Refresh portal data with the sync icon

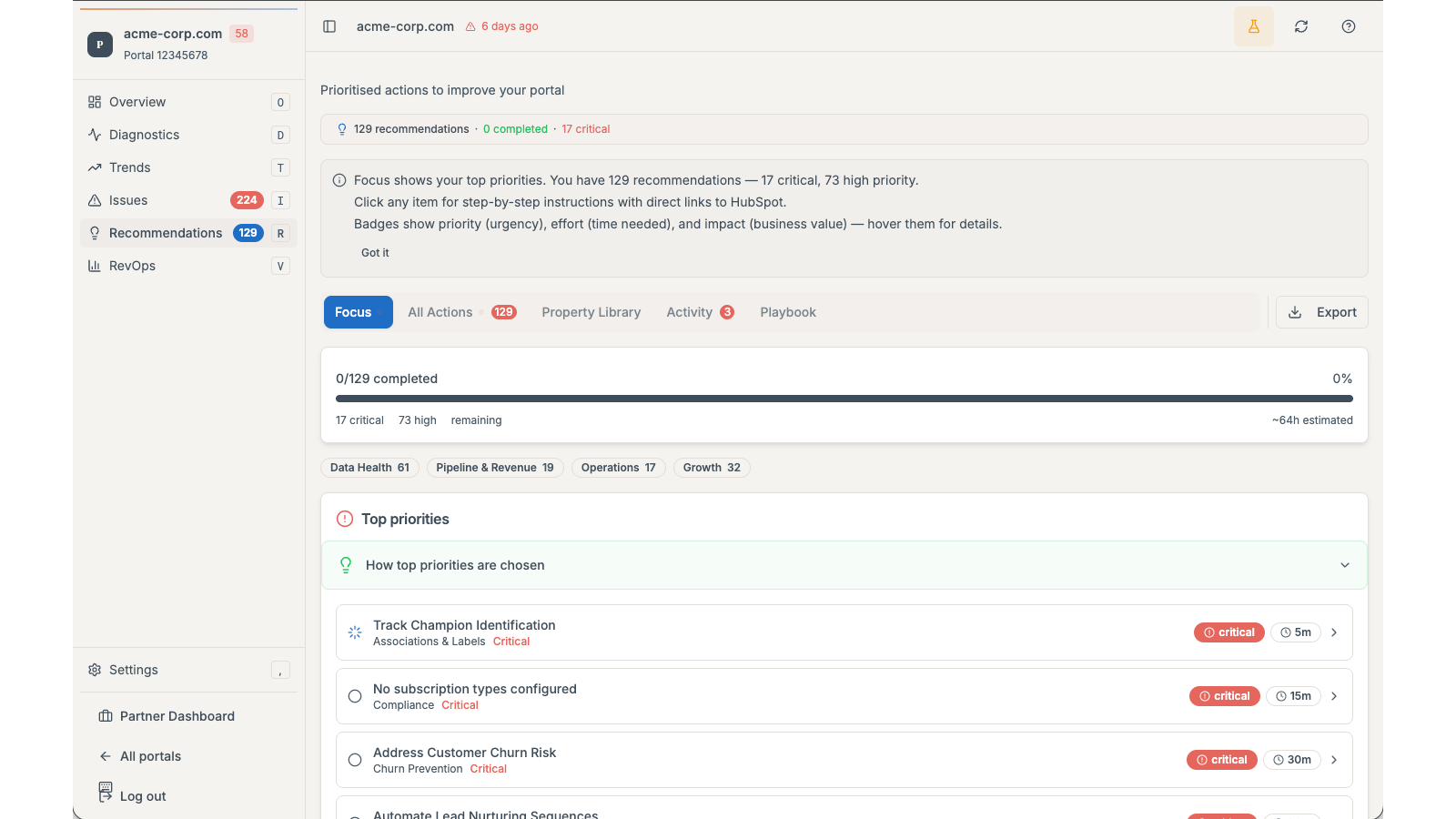1301,26
